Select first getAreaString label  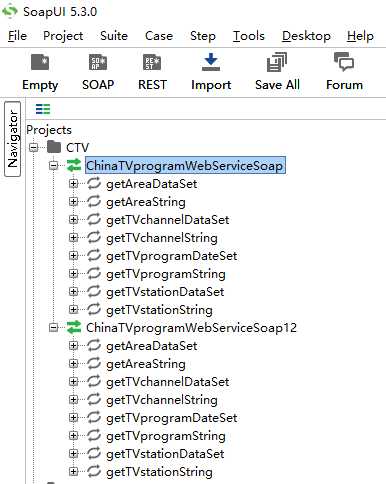146,202
